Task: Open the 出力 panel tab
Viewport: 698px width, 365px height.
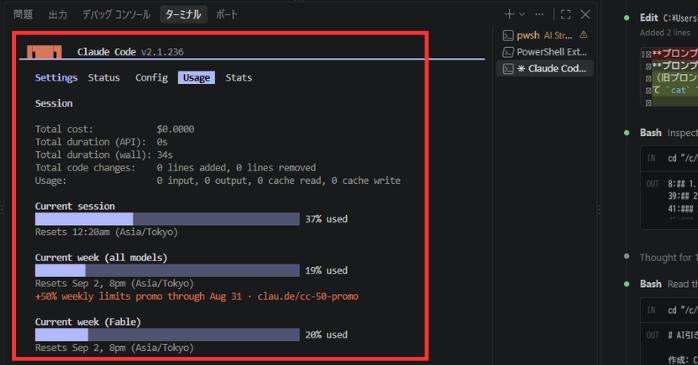Action: click(58, 15)
